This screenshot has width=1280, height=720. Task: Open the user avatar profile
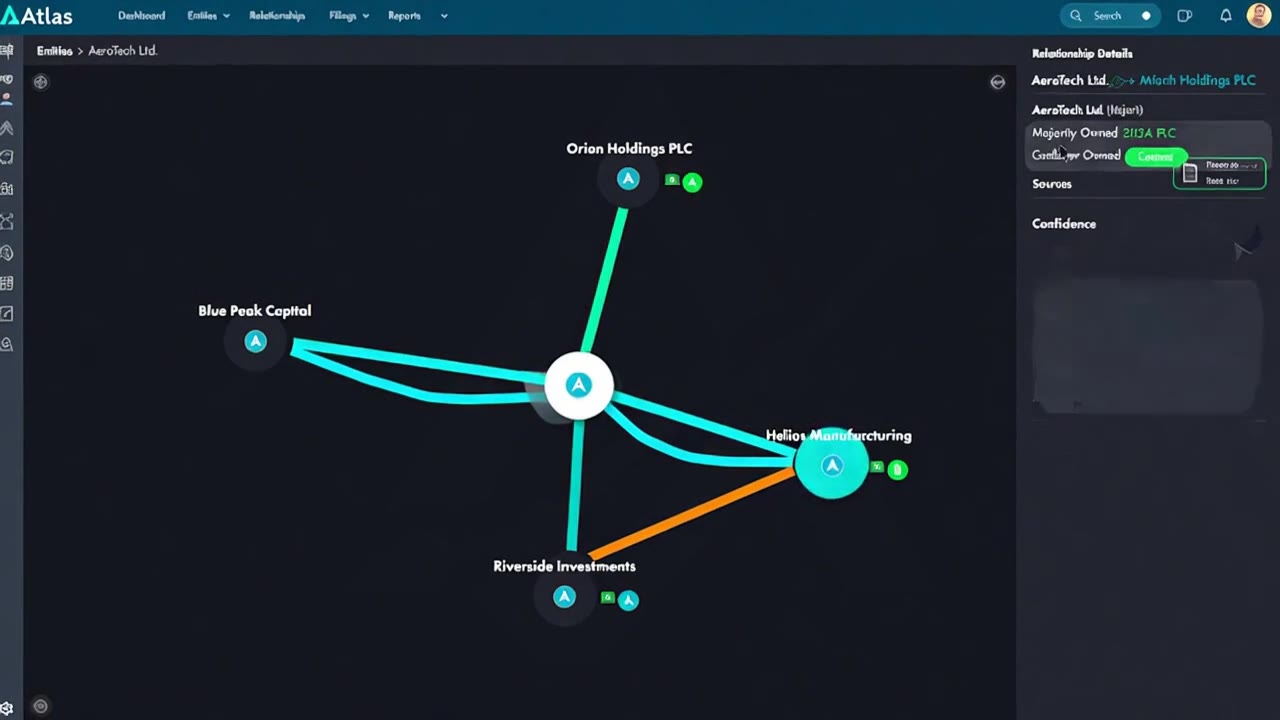pos(1259,15)
